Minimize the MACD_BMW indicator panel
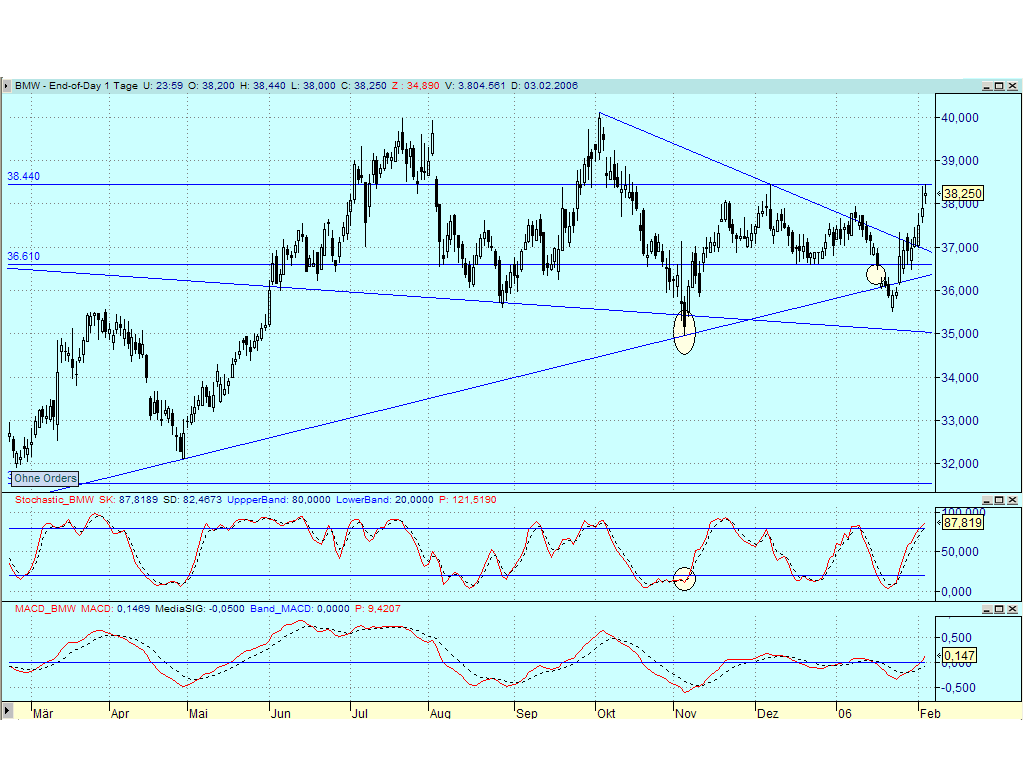This screenshot has width=1024, height=768. [x=987, y=608]
